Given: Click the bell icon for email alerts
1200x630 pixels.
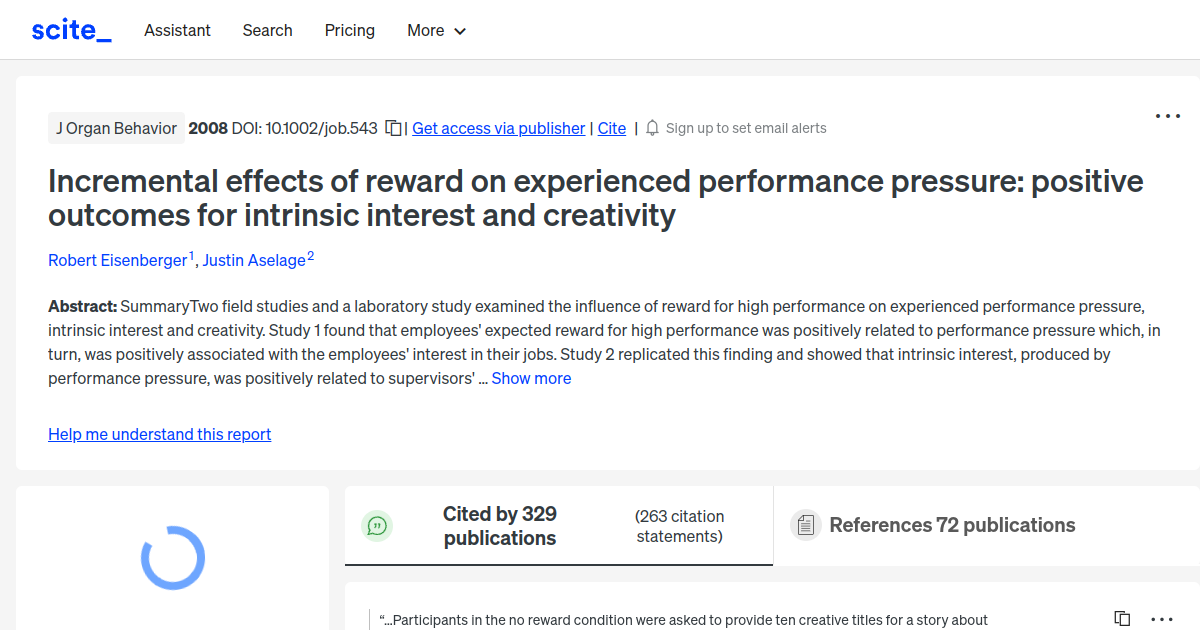Looking at the screenshot, I should click(x=651, y=128).
